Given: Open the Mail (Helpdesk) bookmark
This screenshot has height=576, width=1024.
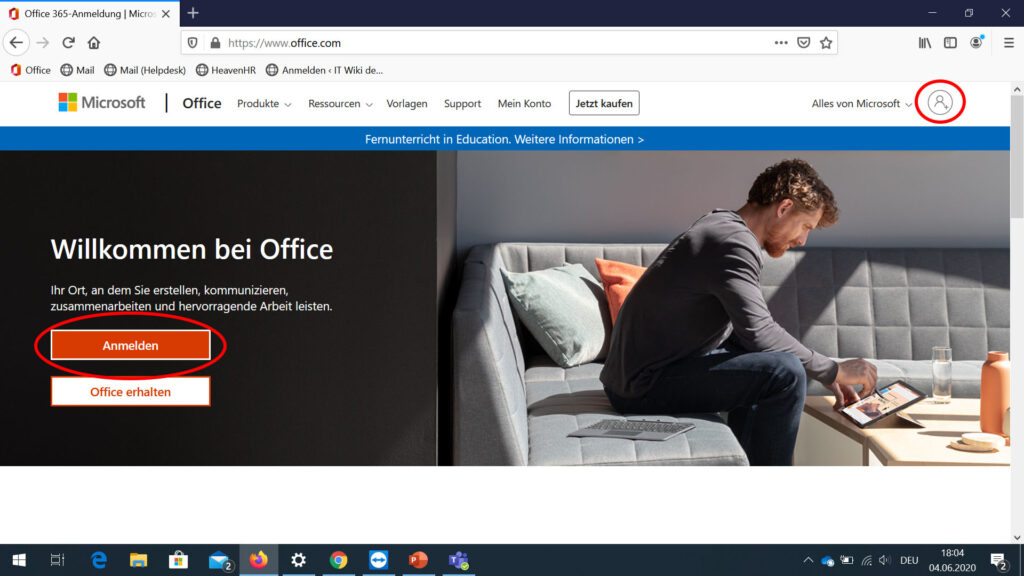Looking at the screenshot, I should pos(145,70).
